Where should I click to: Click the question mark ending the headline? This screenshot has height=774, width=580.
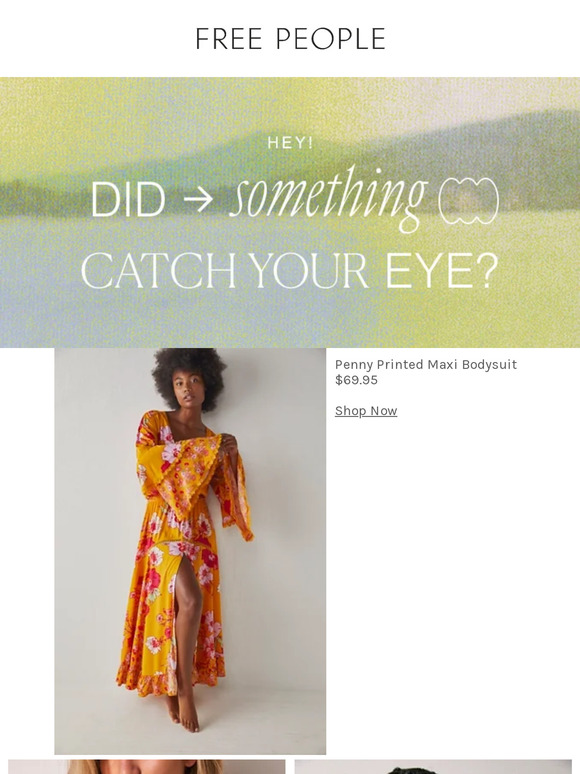(x=488, y=271)
